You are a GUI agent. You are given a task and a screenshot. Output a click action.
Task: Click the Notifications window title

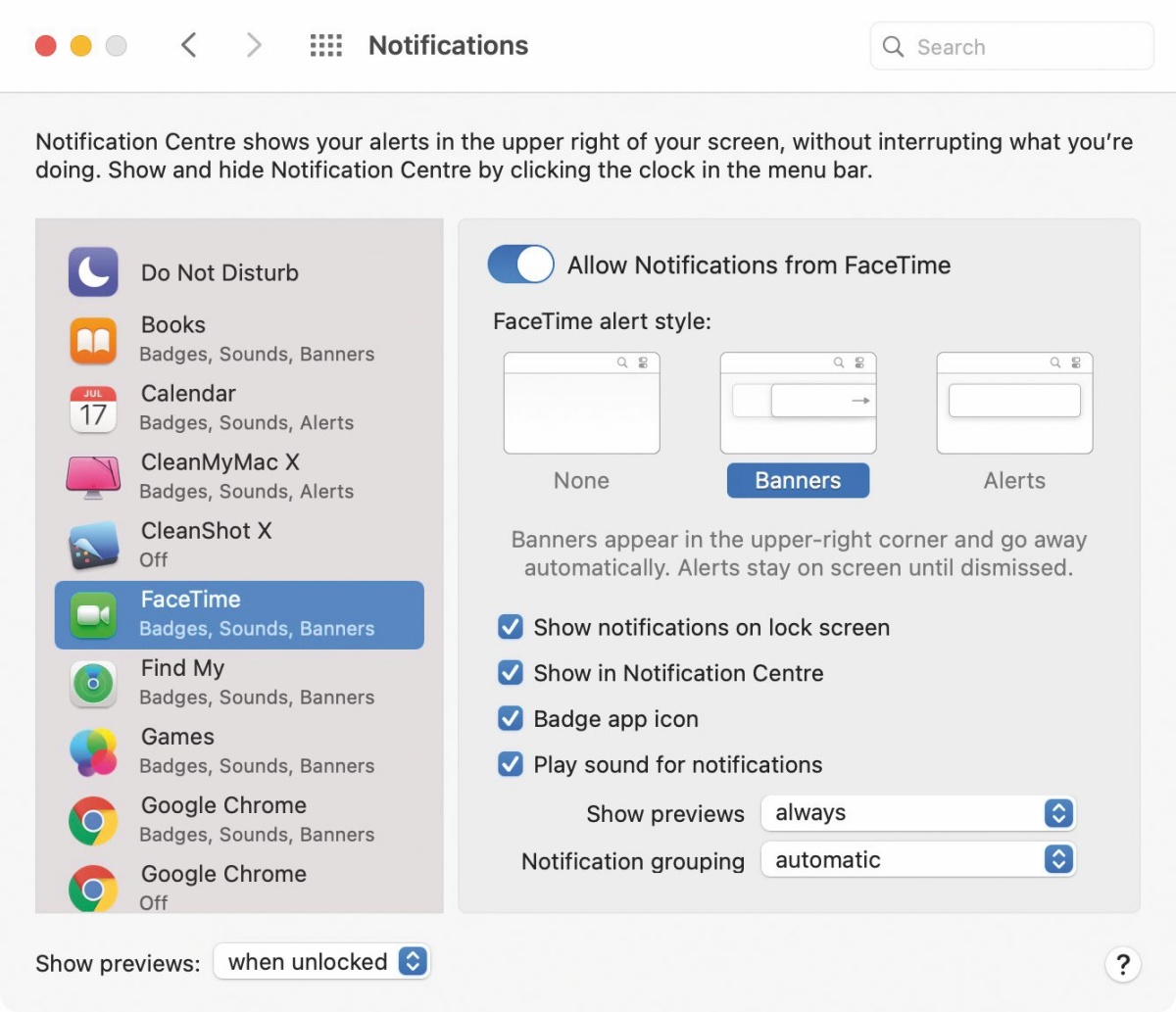(448, 45)
